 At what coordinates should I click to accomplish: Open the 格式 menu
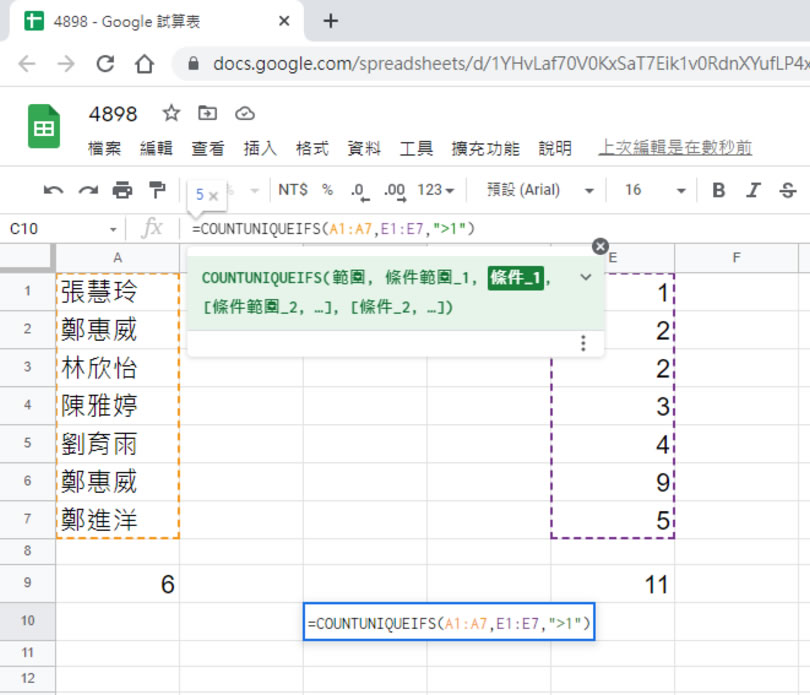coord(312,148)
